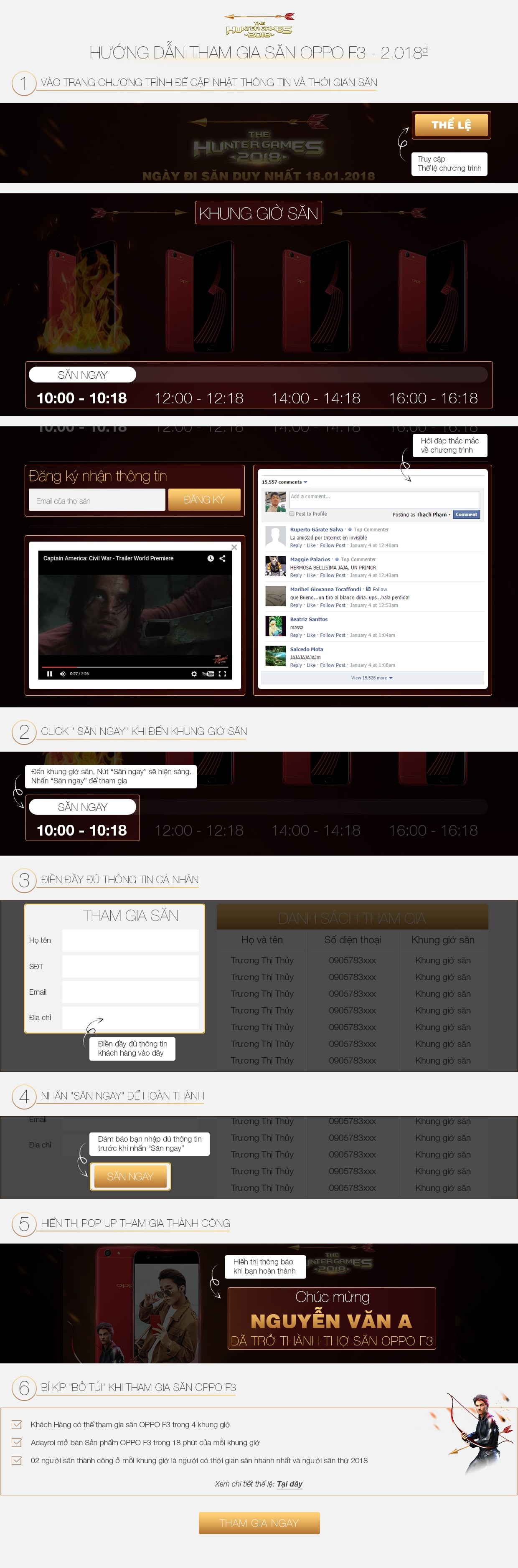The height and width of the screenshot is (1568, 518).
Task: Select the 12:00 - 12:18 slot in Khung giờ săn
Action: (x=199, y=398)
